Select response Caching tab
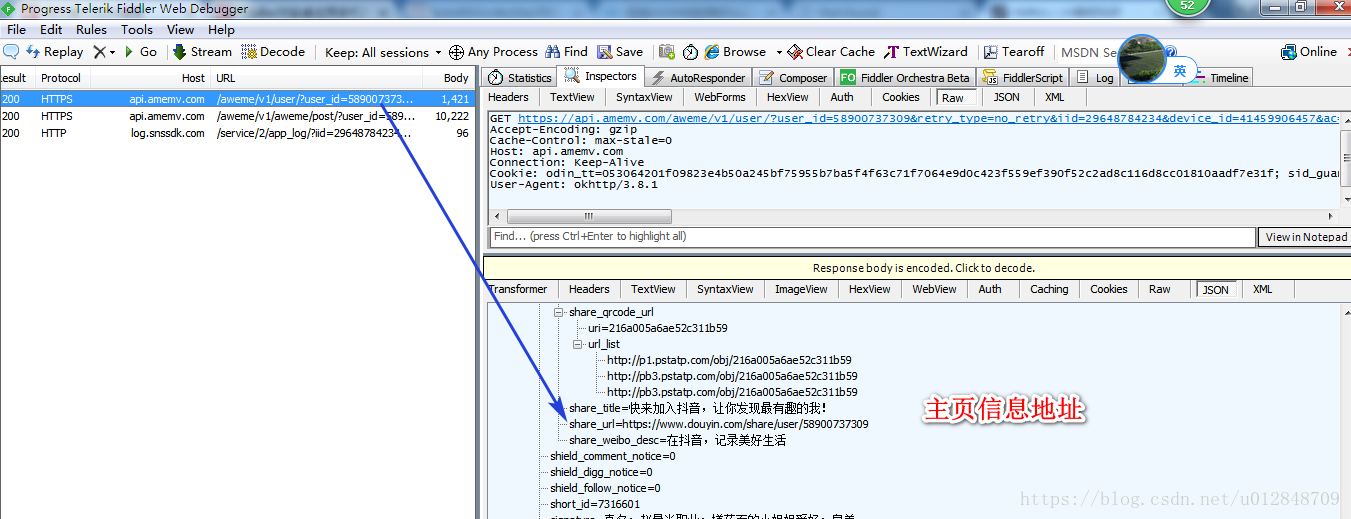This screenshot has height=519, width=1351. [1049, 289]
